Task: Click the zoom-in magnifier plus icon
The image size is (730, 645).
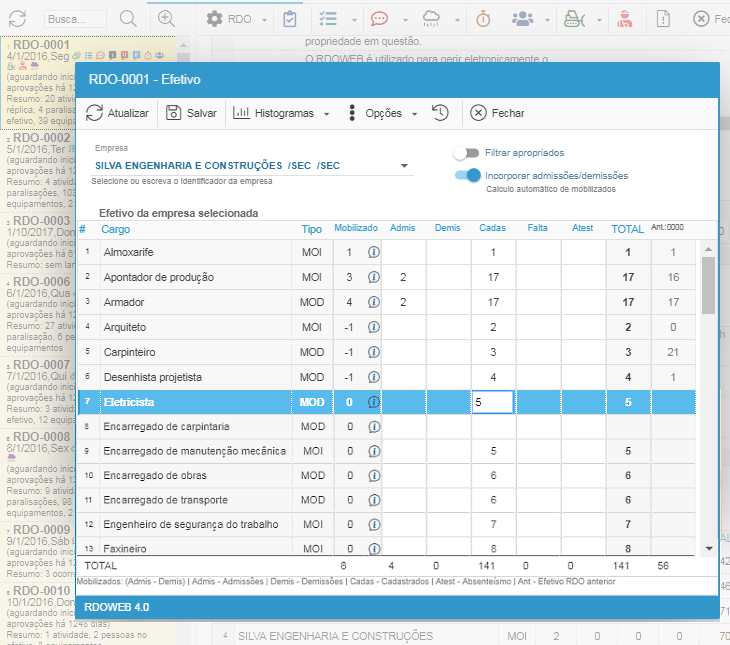Action: (166, 19)
